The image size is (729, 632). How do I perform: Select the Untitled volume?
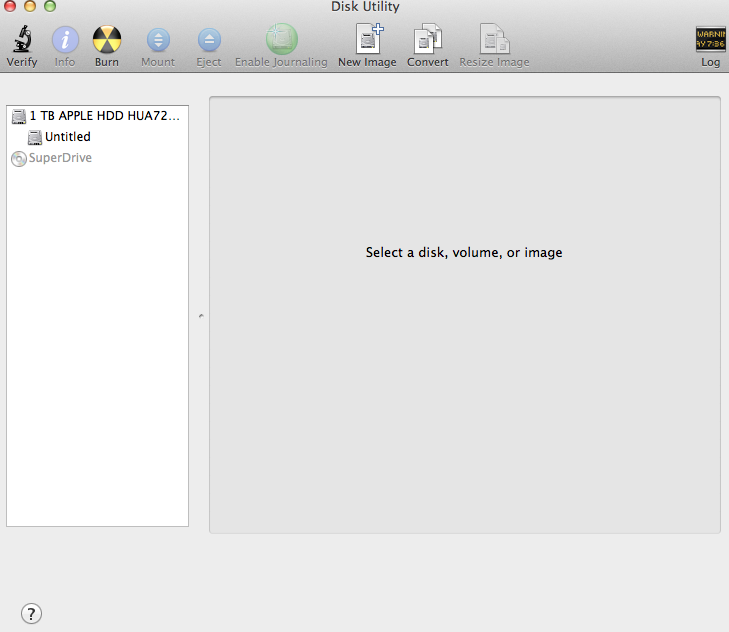coord(97,137)
